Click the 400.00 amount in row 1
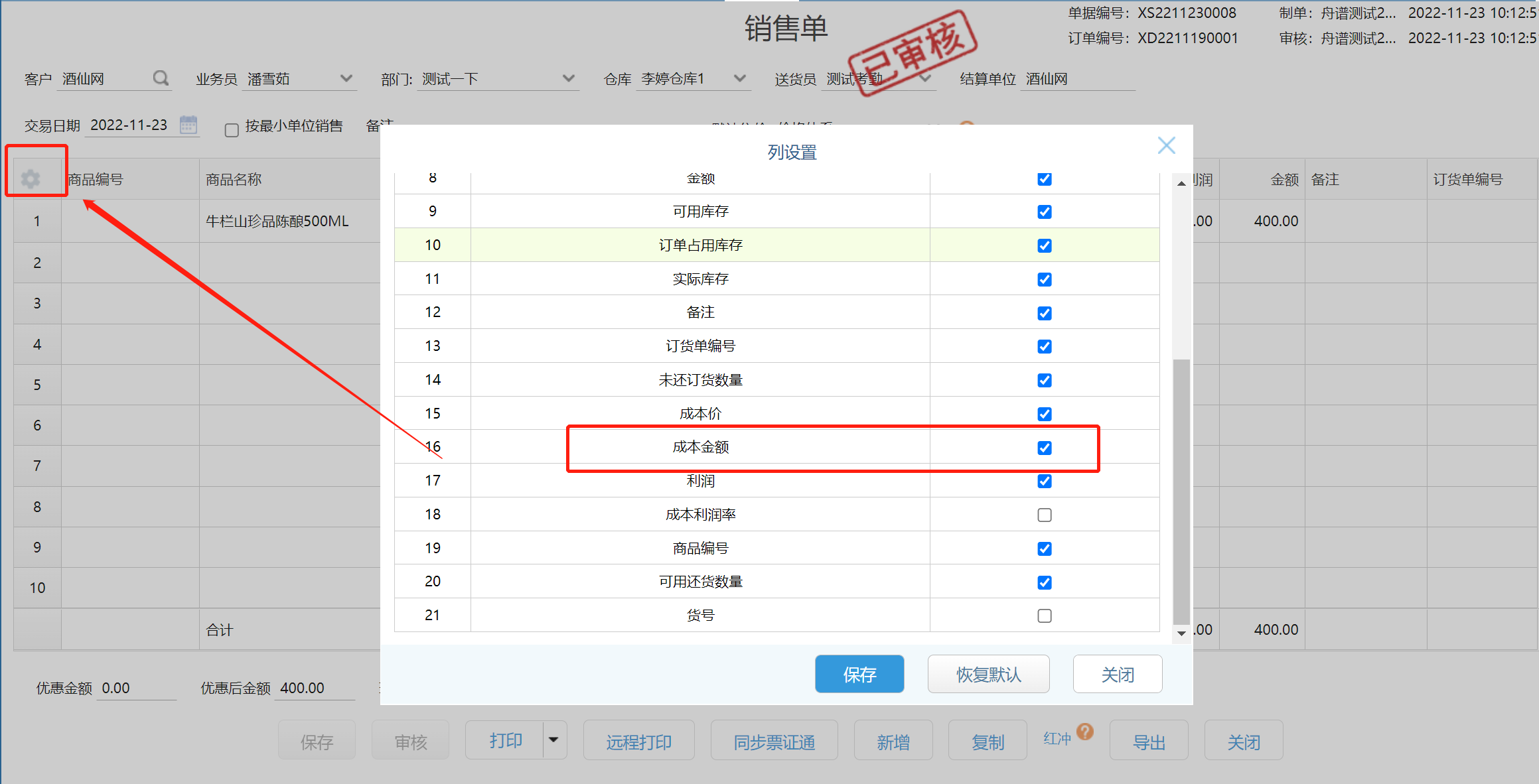Viewport: 1539px width, 784px height. [x=1276, y=221]
